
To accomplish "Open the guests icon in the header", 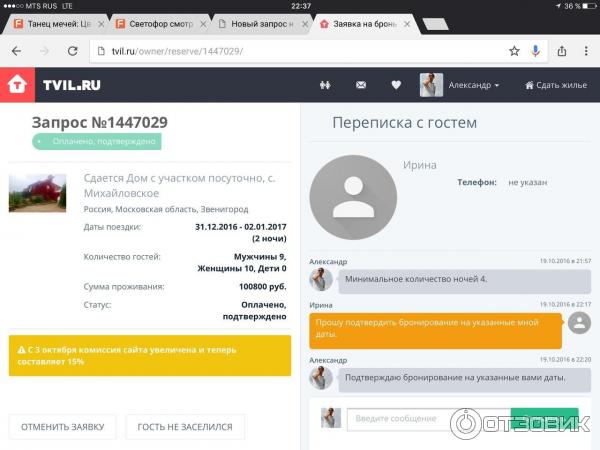I will [325, 86].
